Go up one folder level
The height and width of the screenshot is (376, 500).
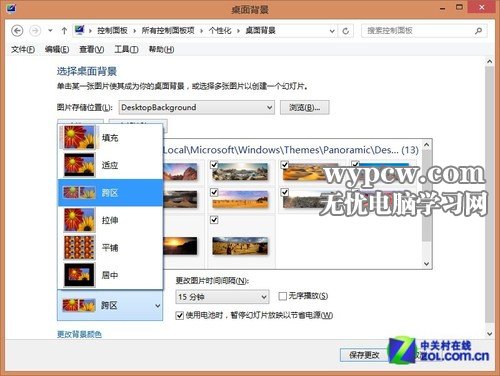[64, 31]
